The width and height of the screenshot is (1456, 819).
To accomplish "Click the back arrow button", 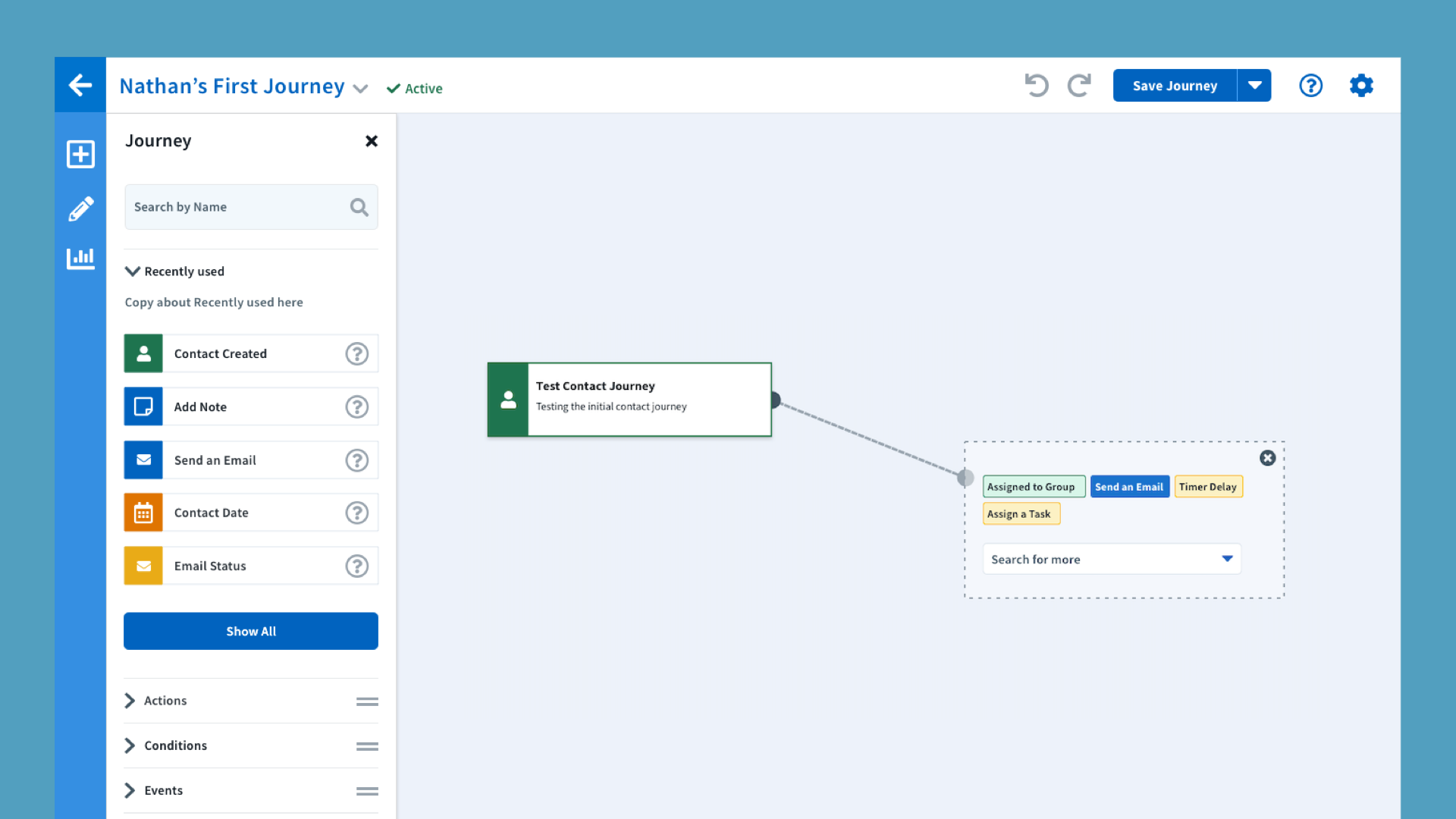I will tap(80, 85).
